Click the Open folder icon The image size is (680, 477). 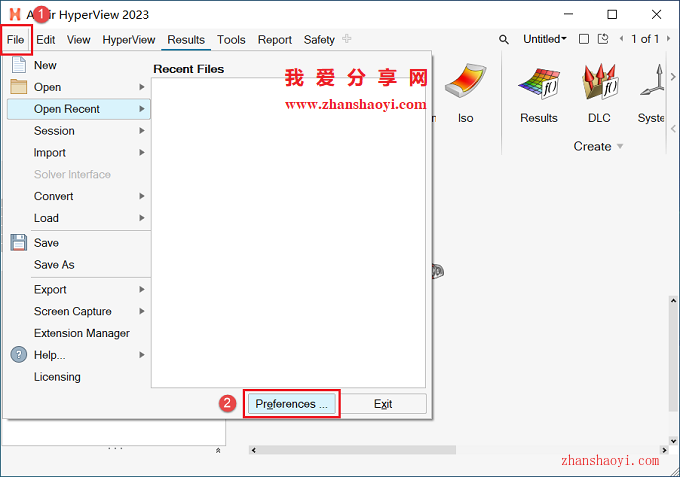pyautogui.click(x=19, y=87)
